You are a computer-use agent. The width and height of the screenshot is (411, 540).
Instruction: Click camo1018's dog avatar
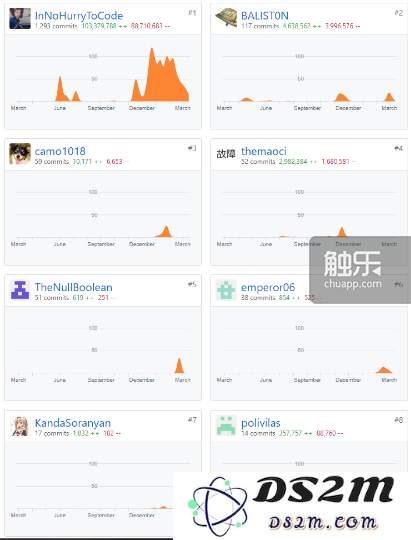[20, 154]
